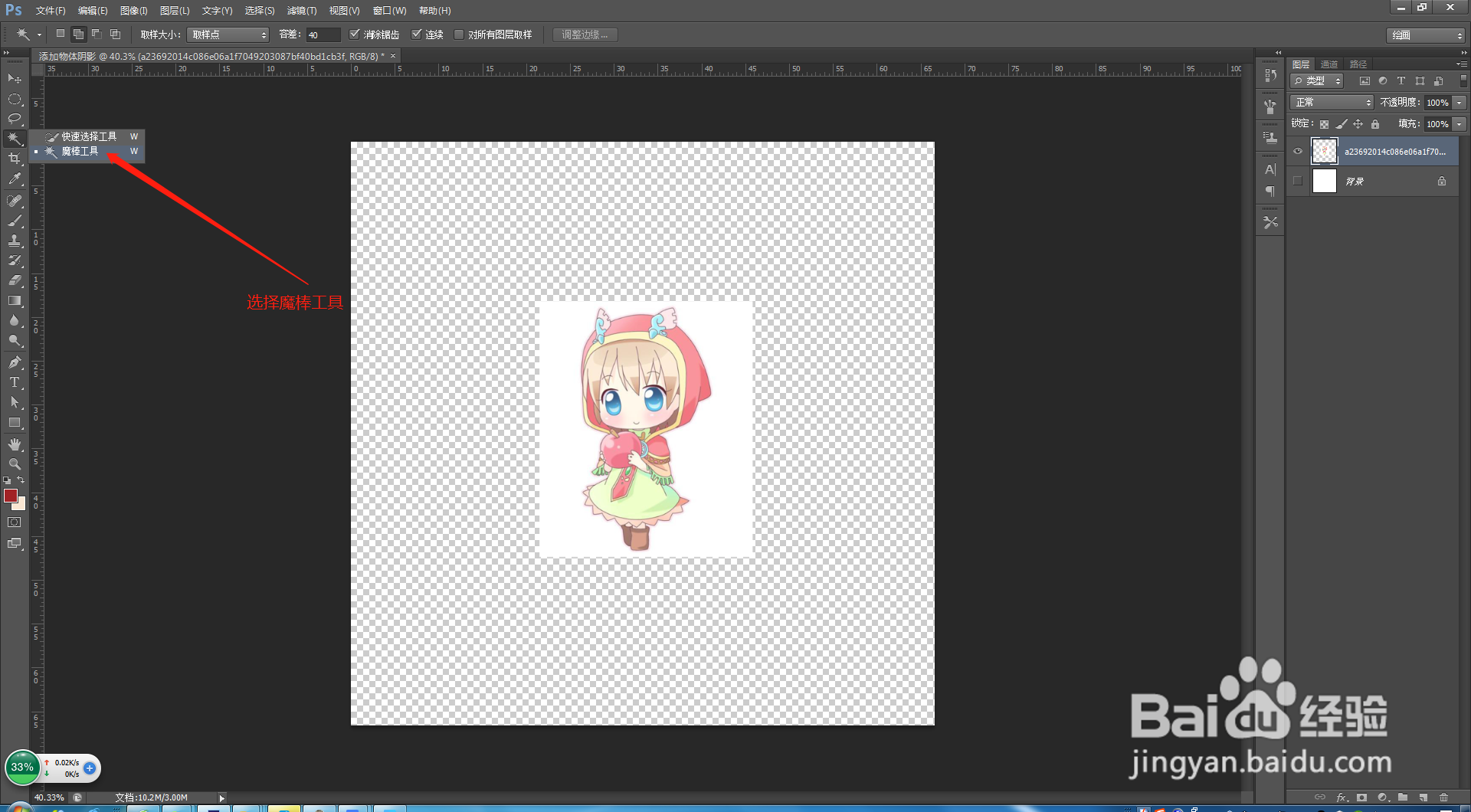Choose Subtract from Selection mode
Viewport: 1471px width, 812px height.
click(97, 34)
